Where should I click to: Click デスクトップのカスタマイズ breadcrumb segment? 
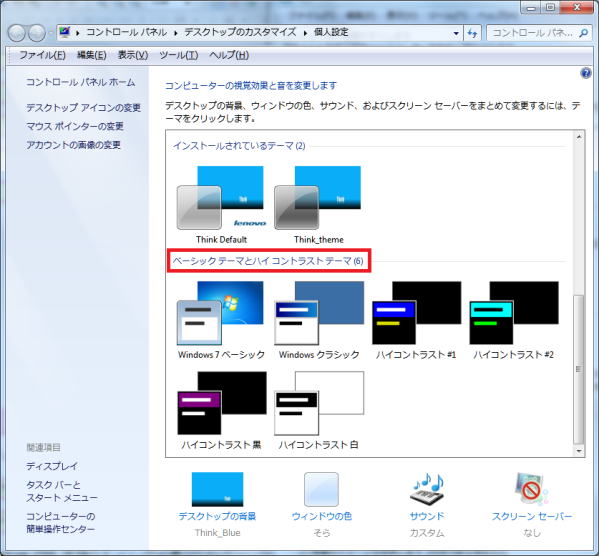pyautogui.click(x=240, y=32)
